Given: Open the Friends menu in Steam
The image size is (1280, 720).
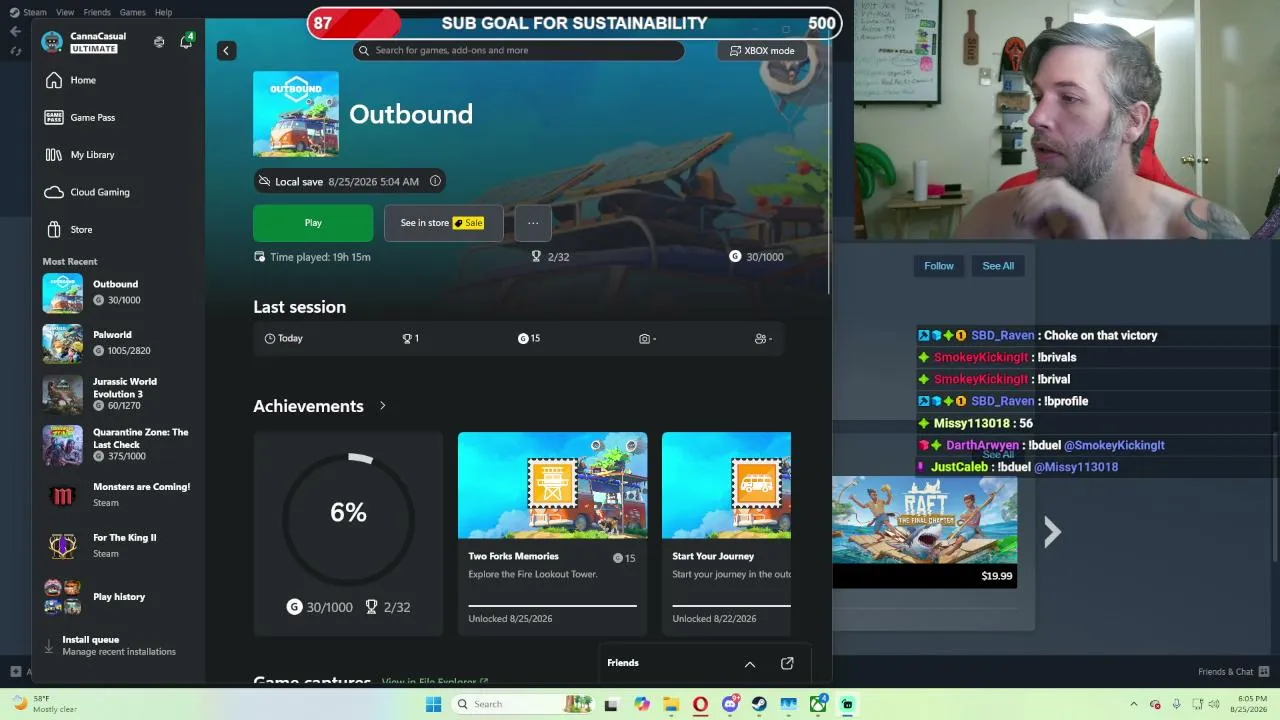Looking at the screenshot, I should pyautogui.click(x=97, y=12).
